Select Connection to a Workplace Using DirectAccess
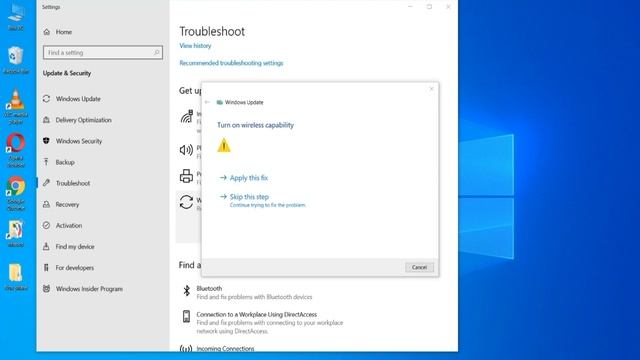The image size is (640, 360). point(263,322)
